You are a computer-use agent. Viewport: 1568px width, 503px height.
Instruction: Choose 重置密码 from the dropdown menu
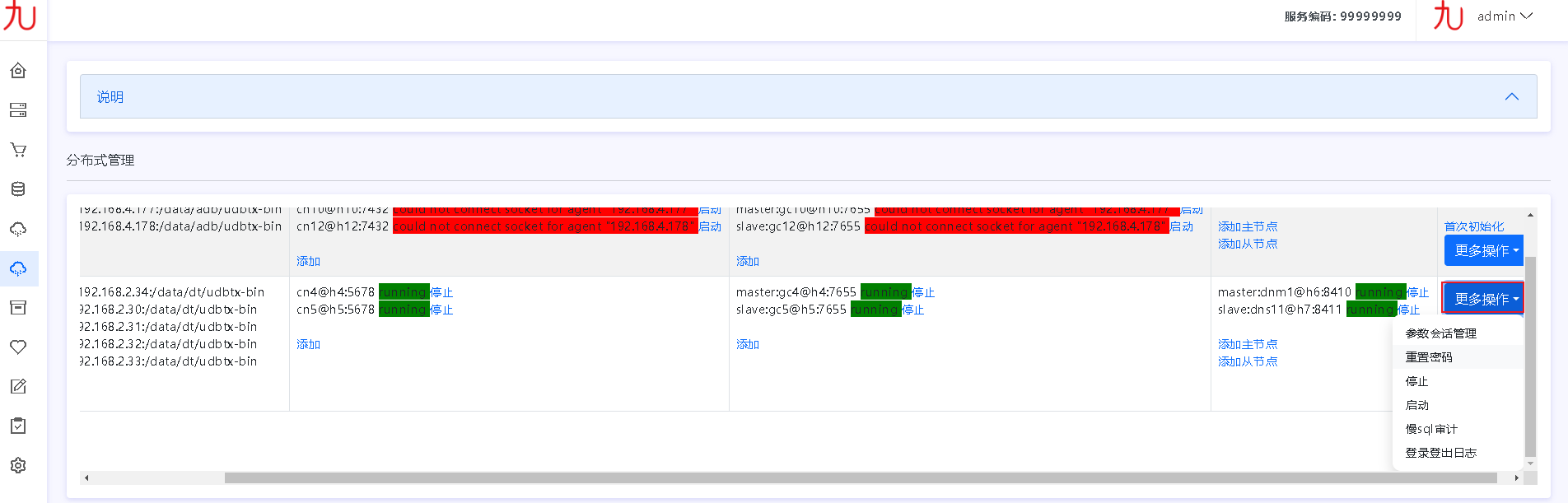pyautogui.click(x=1429, y=357)
